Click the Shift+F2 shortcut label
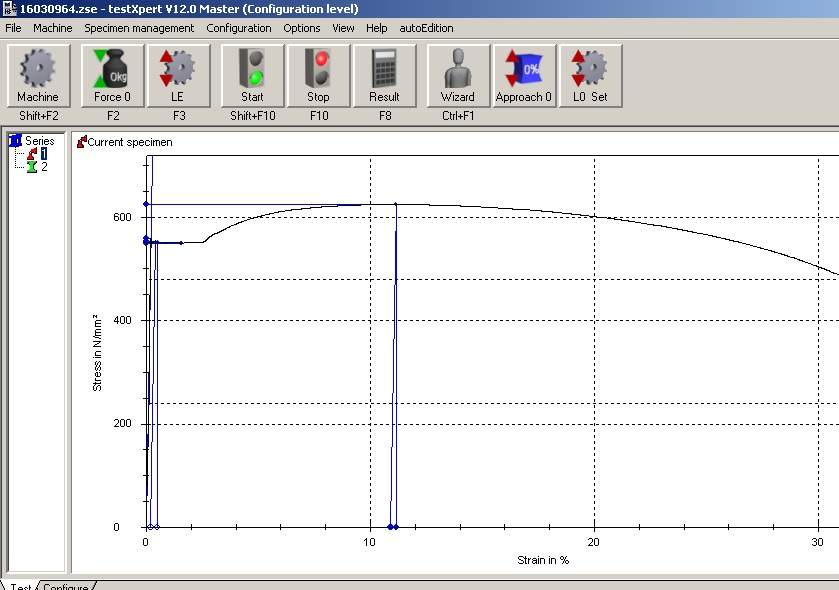Viewport: 839px width, 590px height. [x=39, y=116]
